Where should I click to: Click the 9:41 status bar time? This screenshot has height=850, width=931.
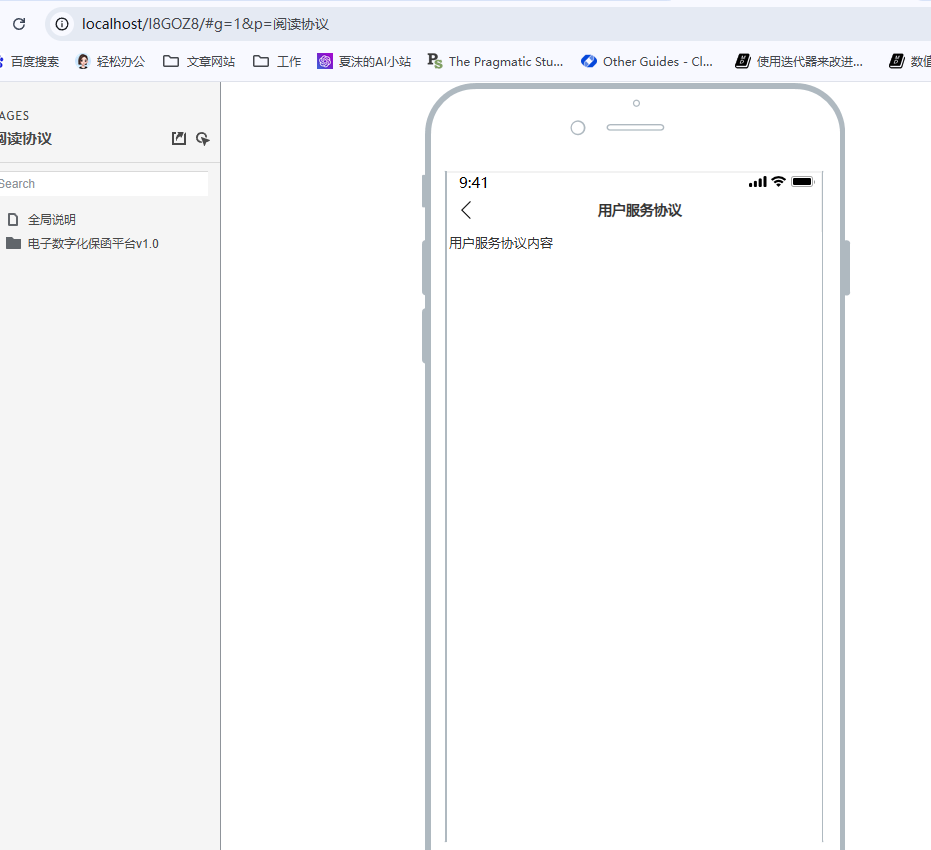473,183
